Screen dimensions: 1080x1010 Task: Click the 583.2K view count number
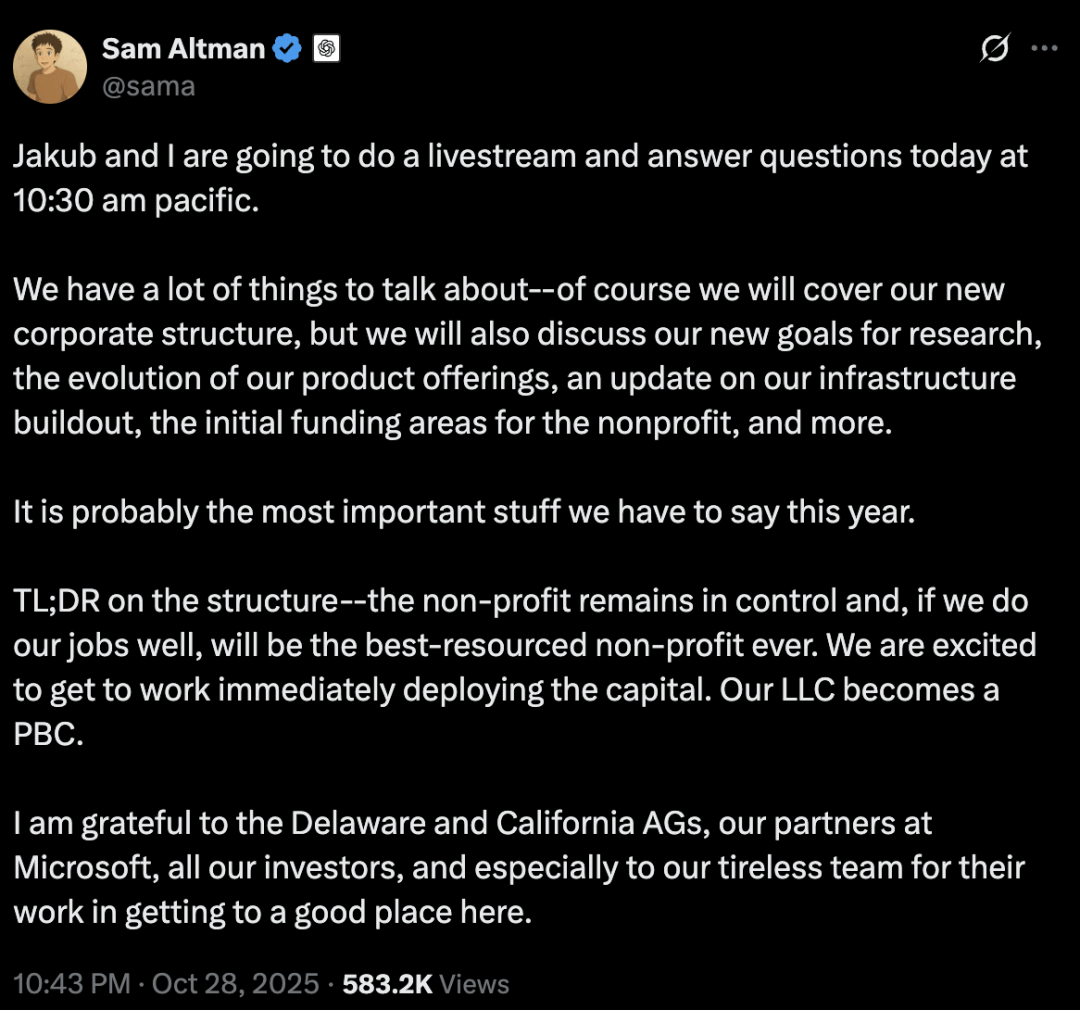point(388,983)
